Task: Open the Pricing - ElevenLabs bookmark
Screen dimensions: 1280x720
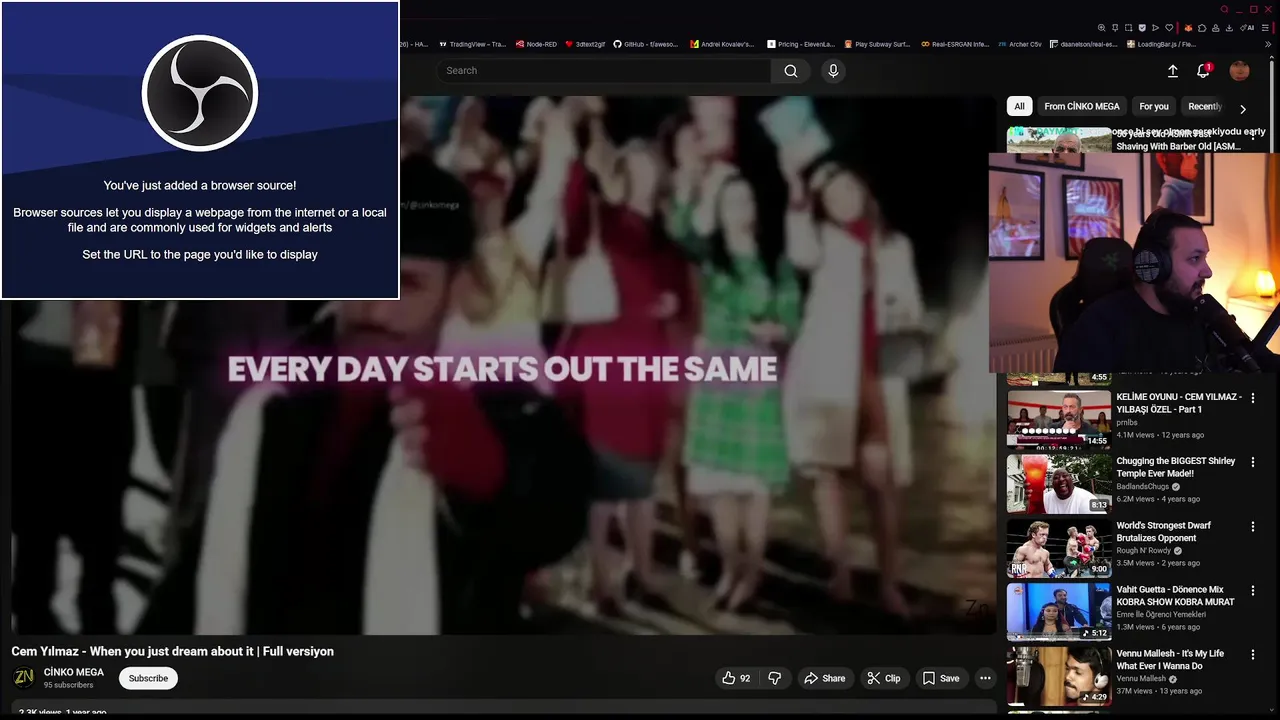Action: (x=801, y=44)
